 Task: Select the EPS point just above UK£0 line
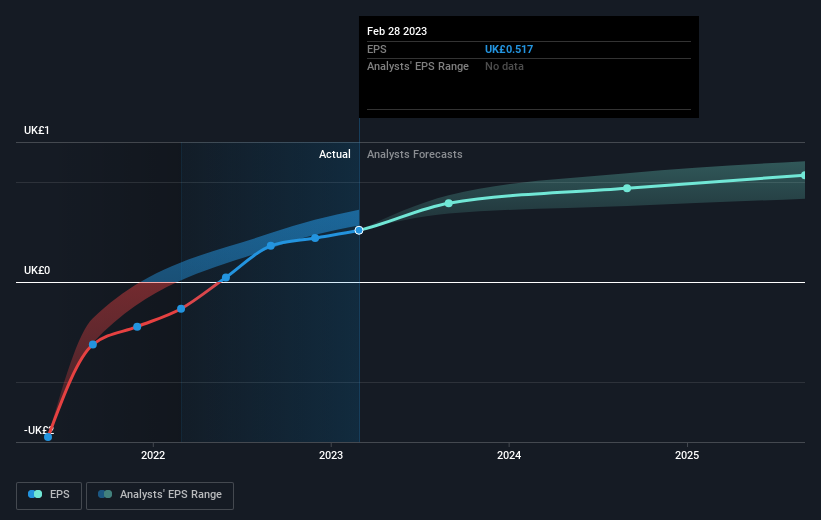[226, 278]
